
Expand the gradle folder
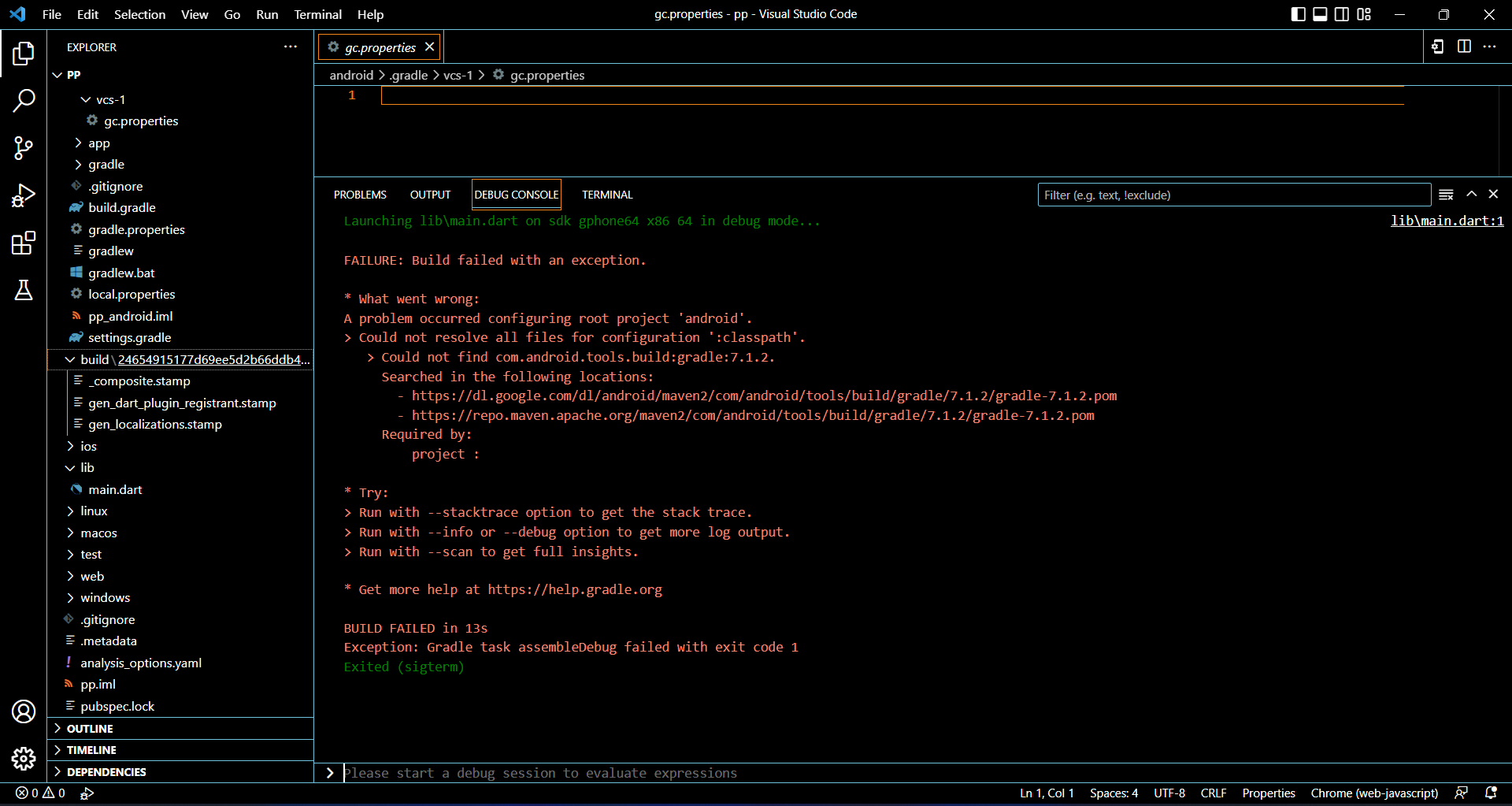181,165
